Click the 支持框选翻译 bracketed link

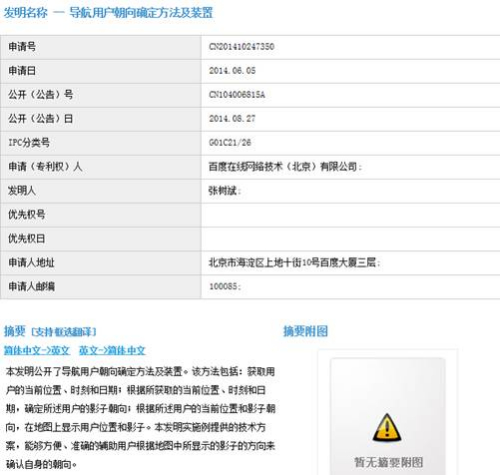click(x=64, y=332)
